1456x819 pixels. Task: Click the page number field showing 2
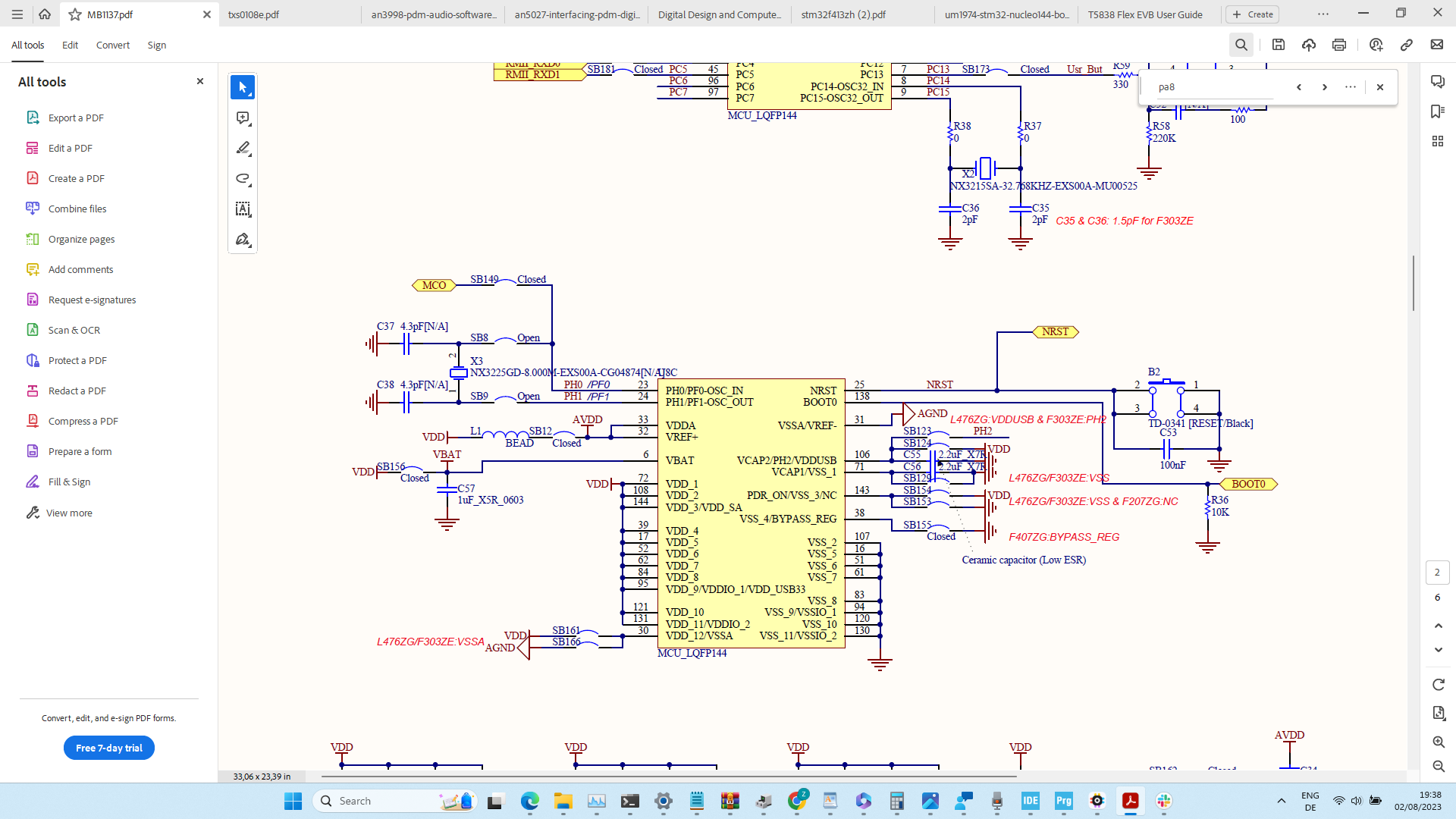(x=1438, y=573)
